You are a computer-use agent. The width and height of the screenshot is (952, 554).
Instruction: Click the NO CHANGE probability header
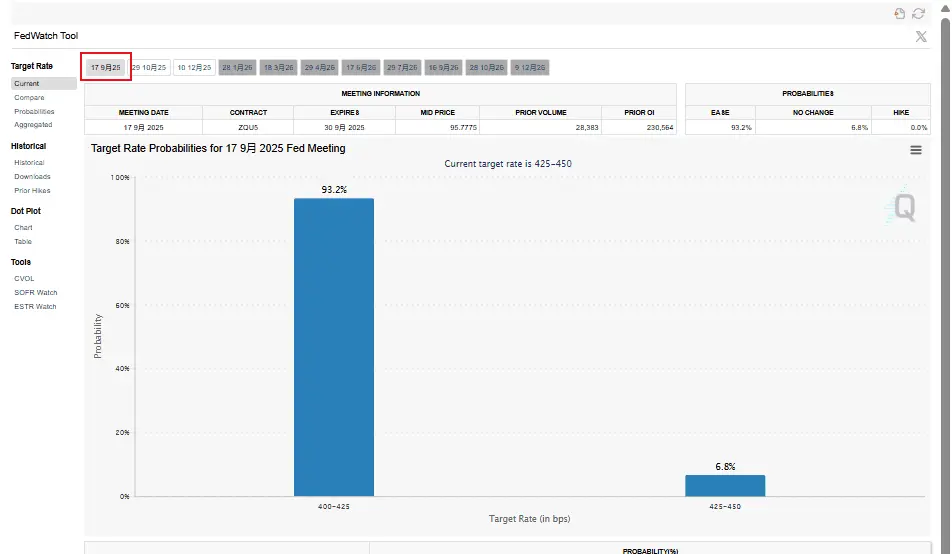813,112
